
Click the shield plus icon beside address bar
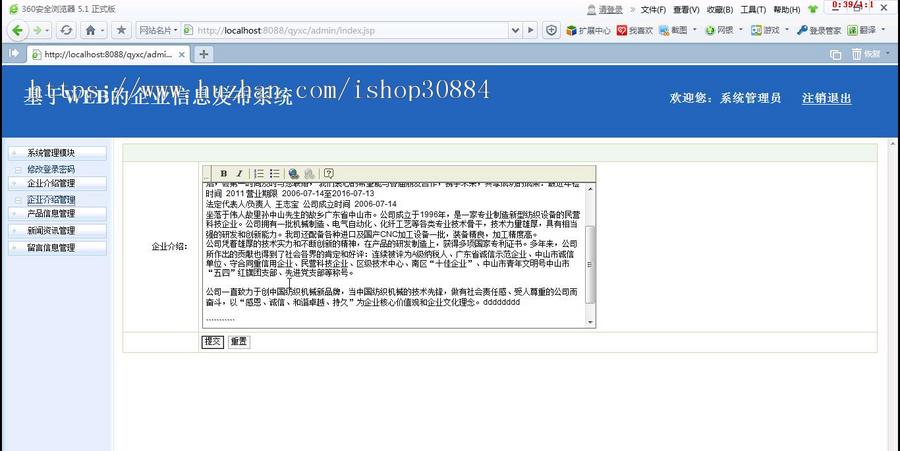click(x=552, y=30)
